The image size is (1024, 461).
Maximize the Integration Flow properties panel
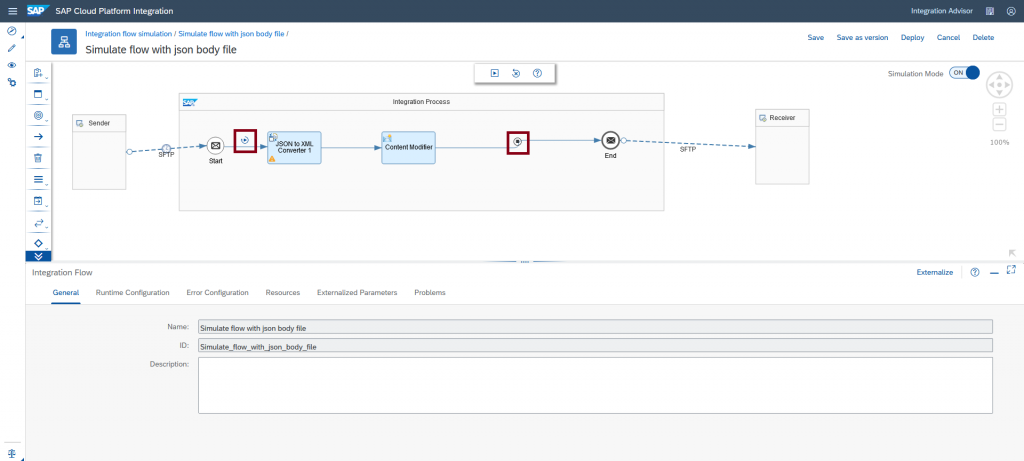1011,270
